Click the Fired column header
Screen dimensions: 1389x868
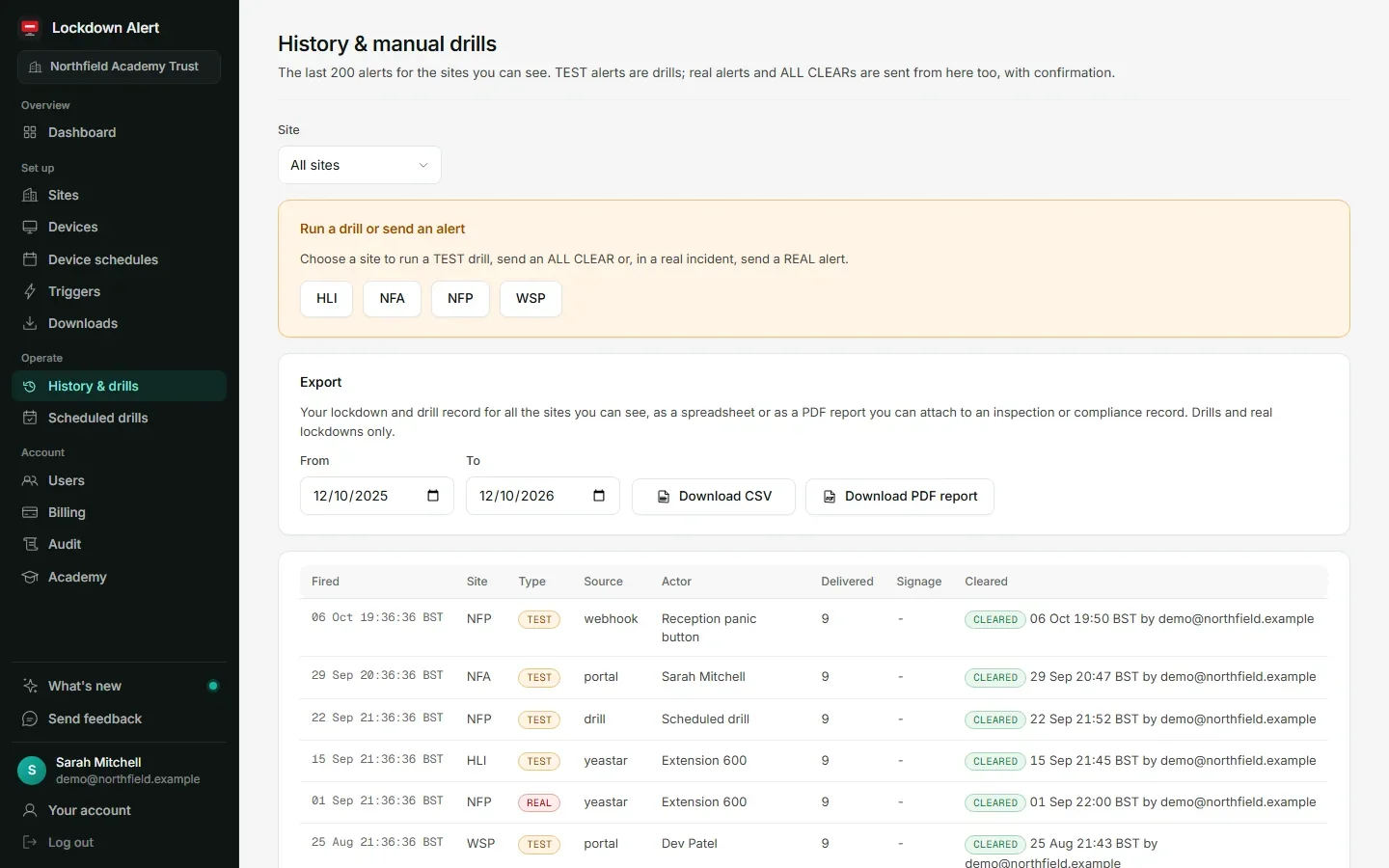point(325,582)
